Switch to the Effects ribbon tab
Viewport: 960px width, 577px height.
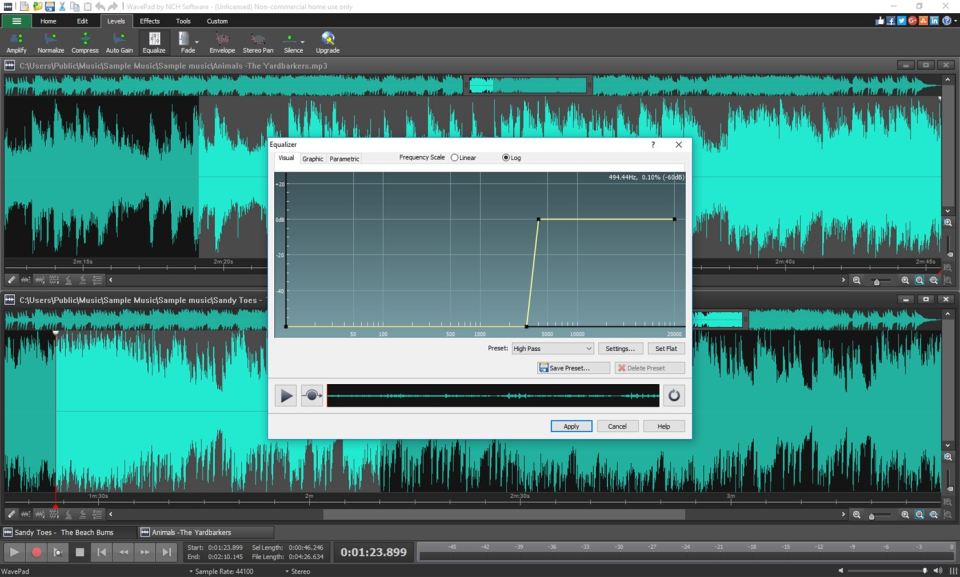coord(149,21)
